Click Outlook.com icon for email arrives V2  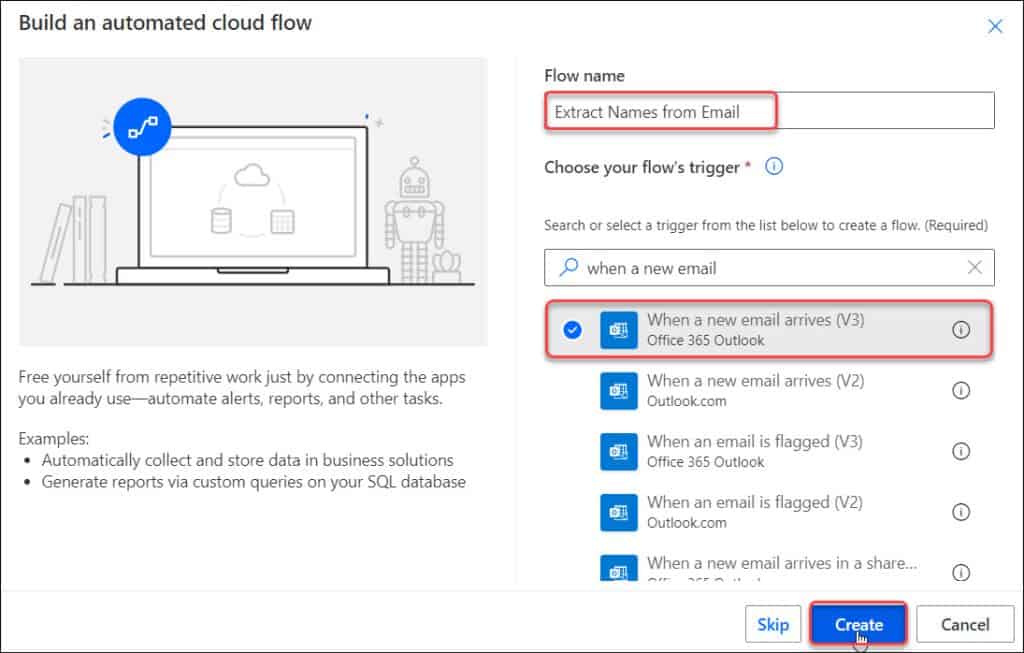(x=618, y=390)
